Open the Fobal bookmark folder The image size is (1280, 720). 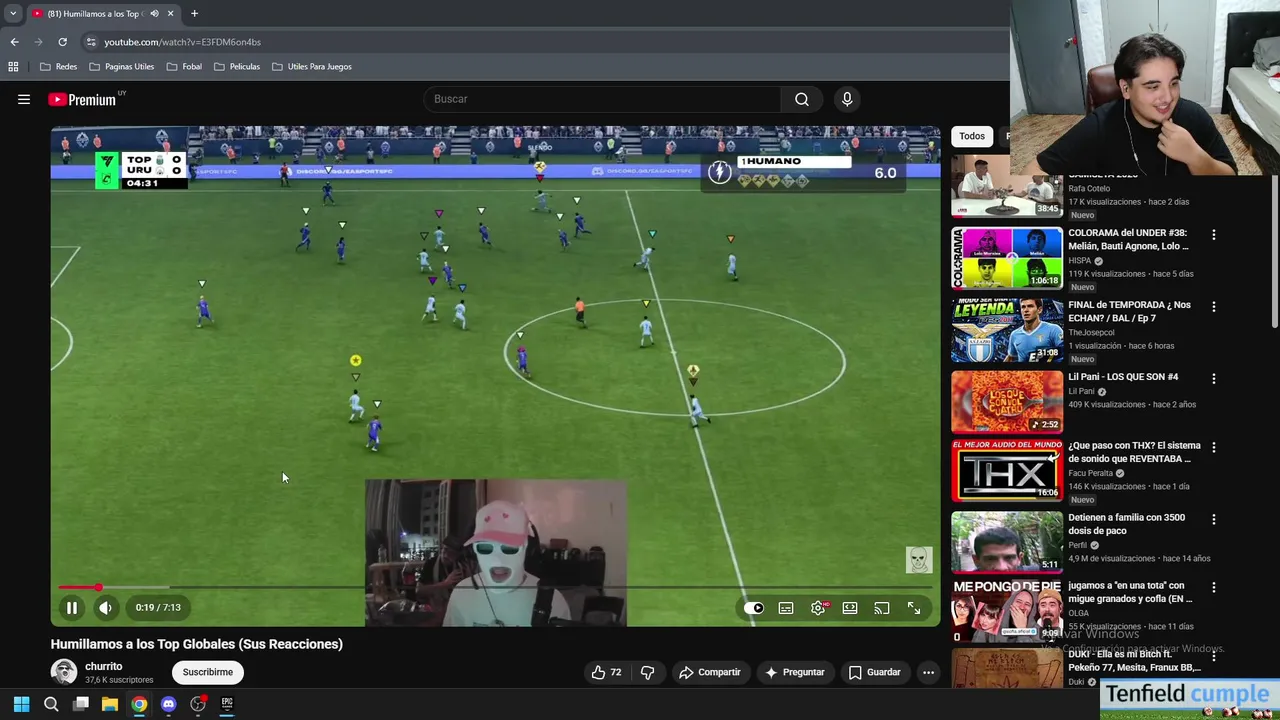184,67
